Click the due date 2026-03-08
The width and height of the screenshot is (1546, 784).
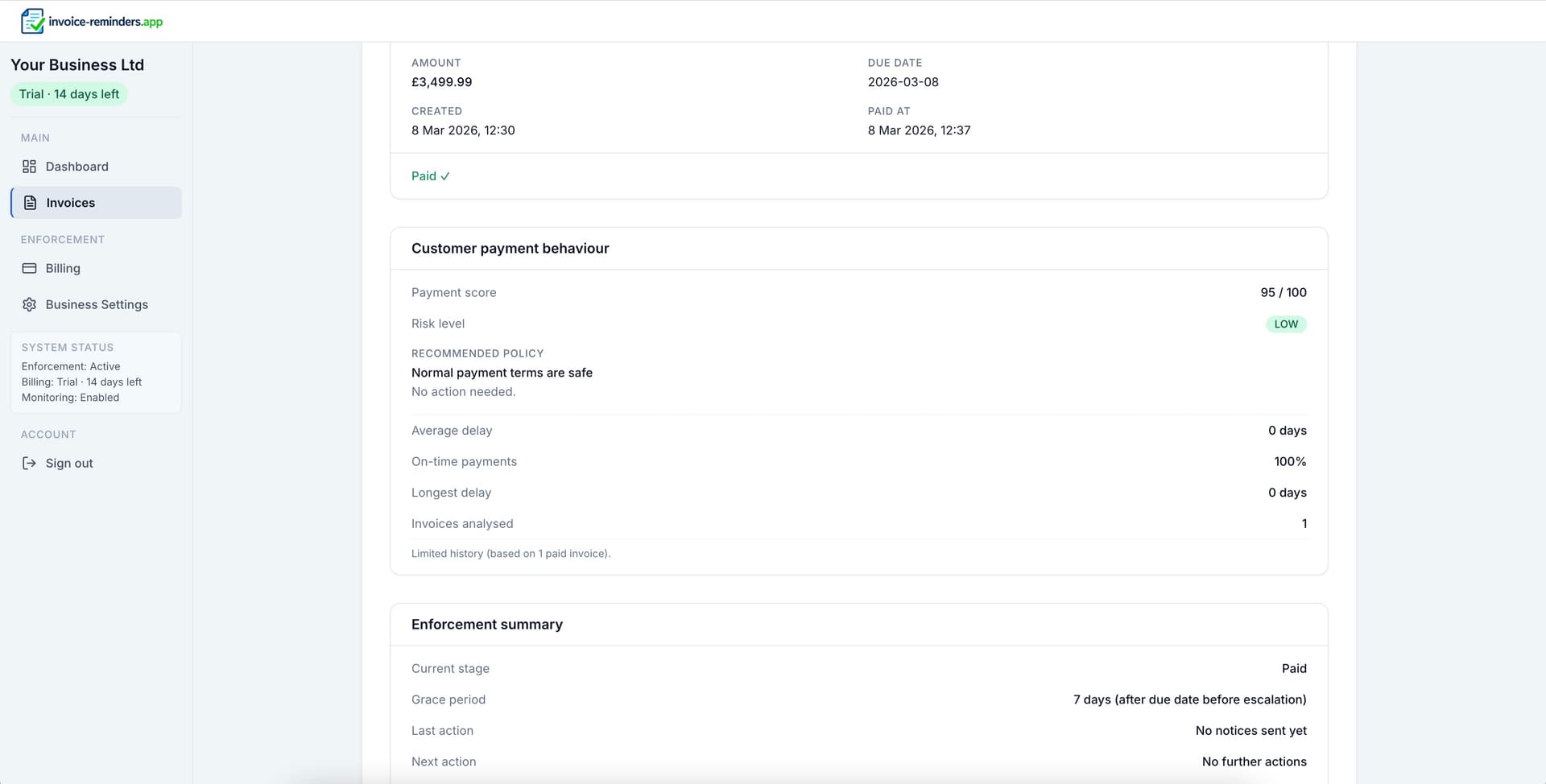(x=902, y=81)
